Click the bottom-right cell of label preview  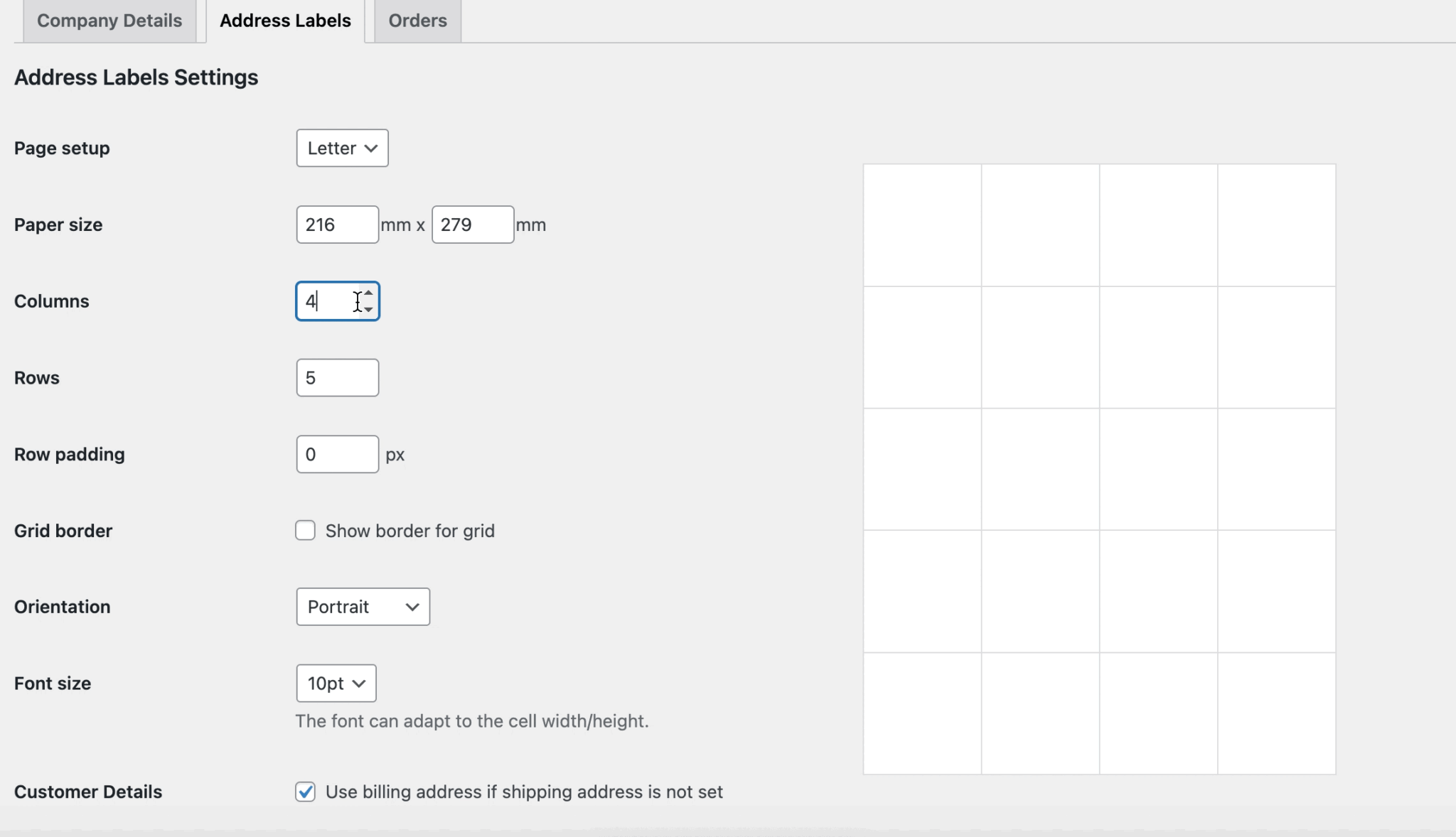click(1275, 713)
